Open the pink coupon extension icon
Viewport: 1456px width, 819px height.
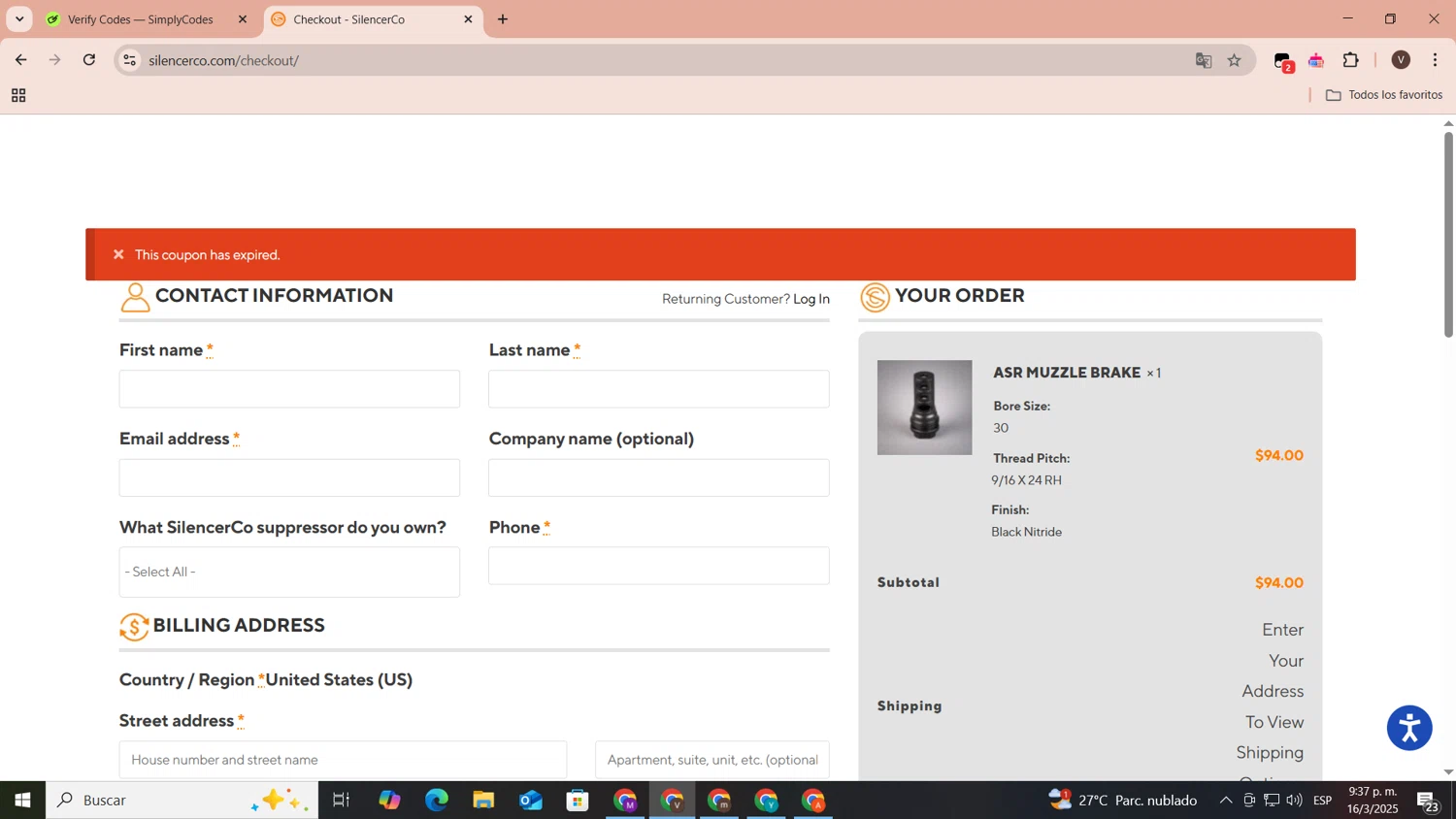coord(1317,61)
